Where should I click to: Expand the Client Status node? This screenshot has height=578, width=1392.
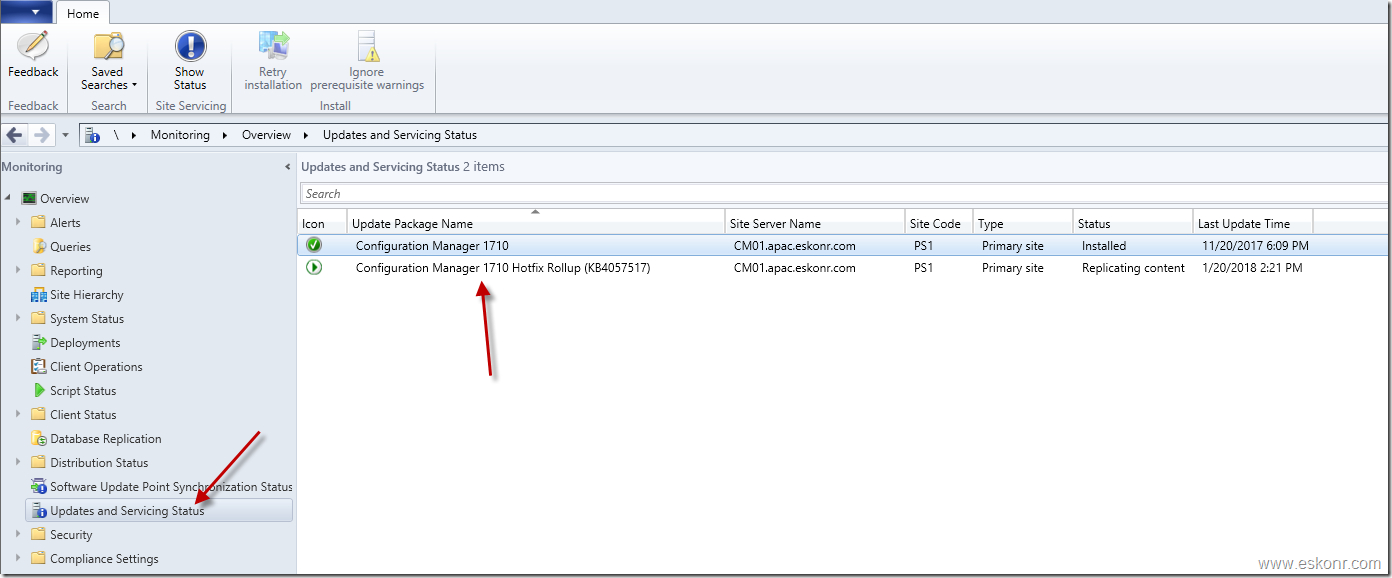pos(18,414)
